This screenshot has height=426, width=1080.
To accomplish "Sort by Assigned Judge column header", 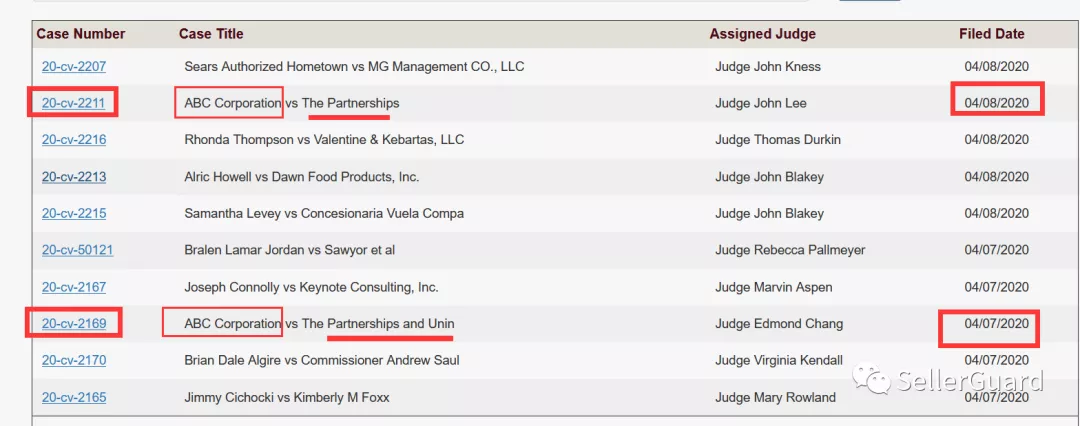I will 762,34.
